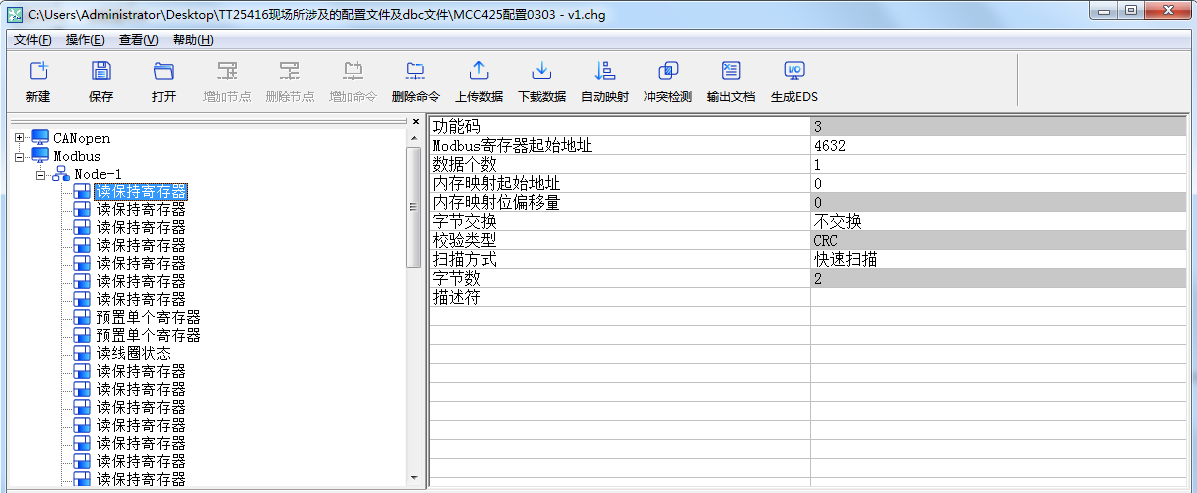Close the tree panel with x
The height and width of the screenshot is (493, 1197).
(416, 121)
